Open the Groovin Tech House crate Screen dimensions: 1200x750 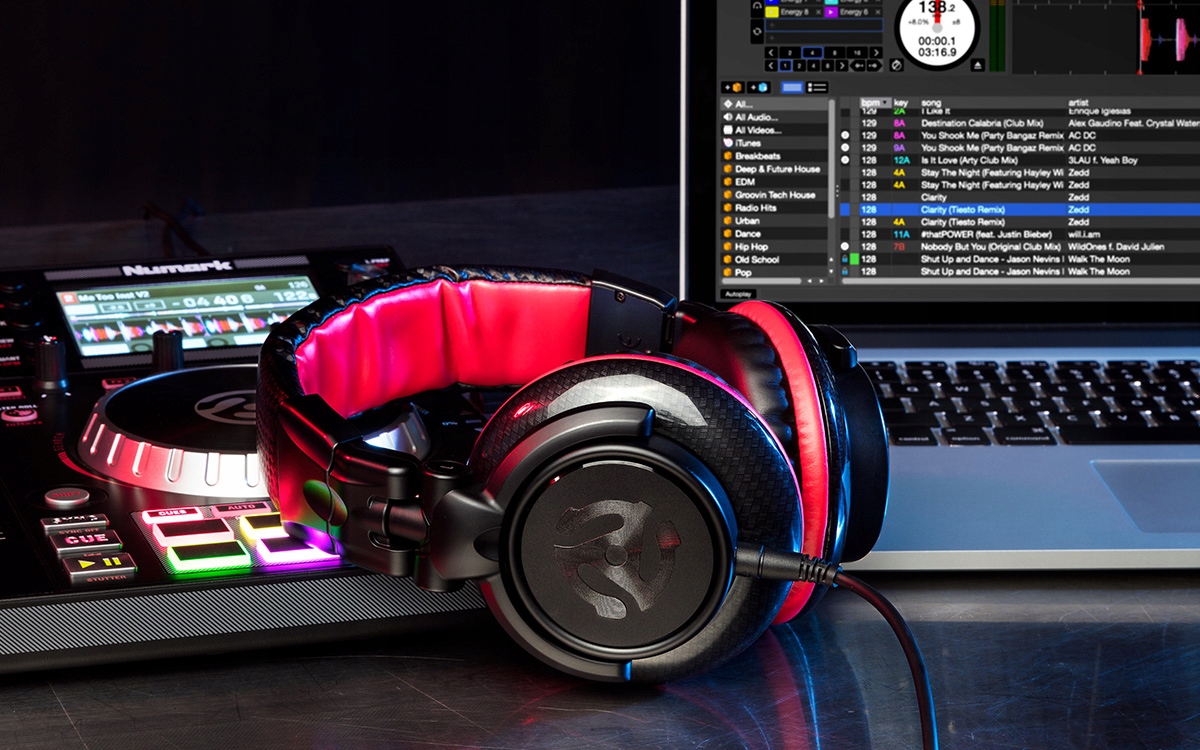click(775, 195)
